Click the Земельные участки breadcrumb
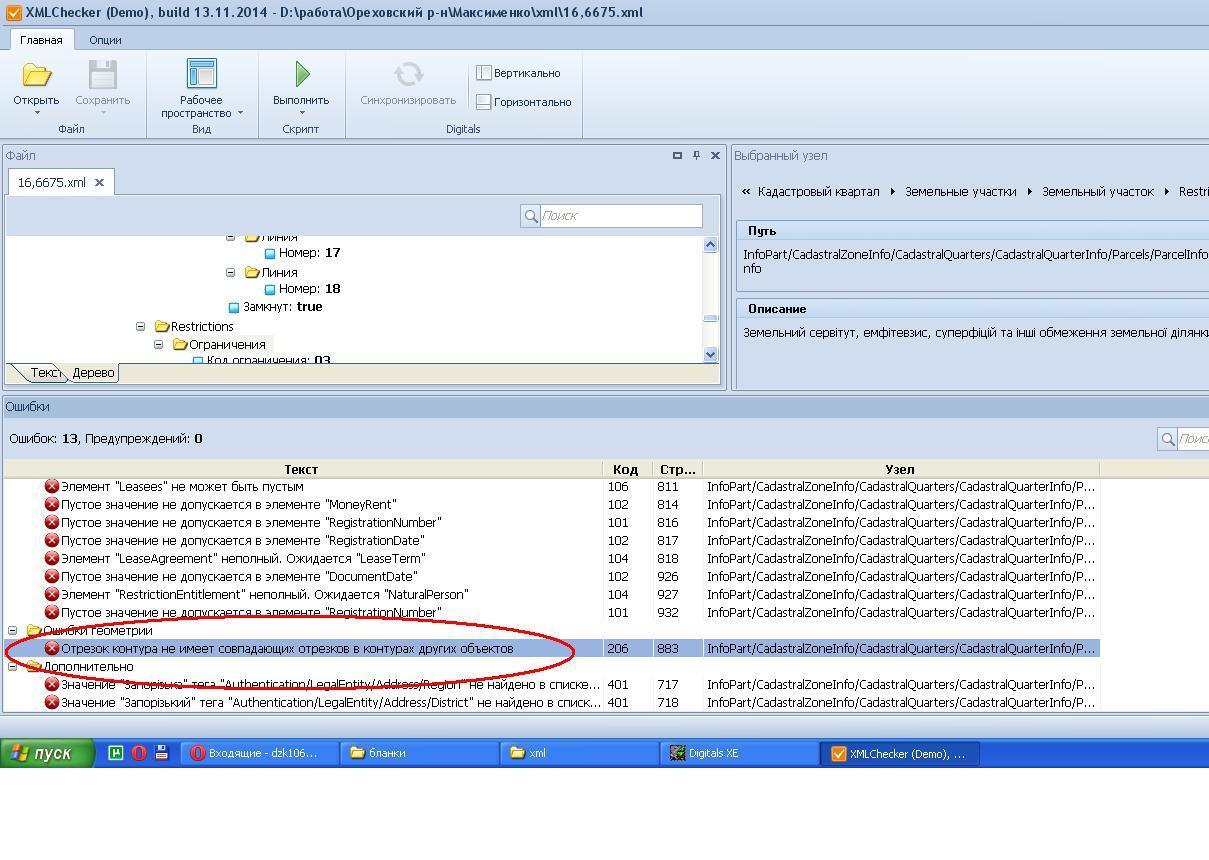 click(x=960, y=191)
